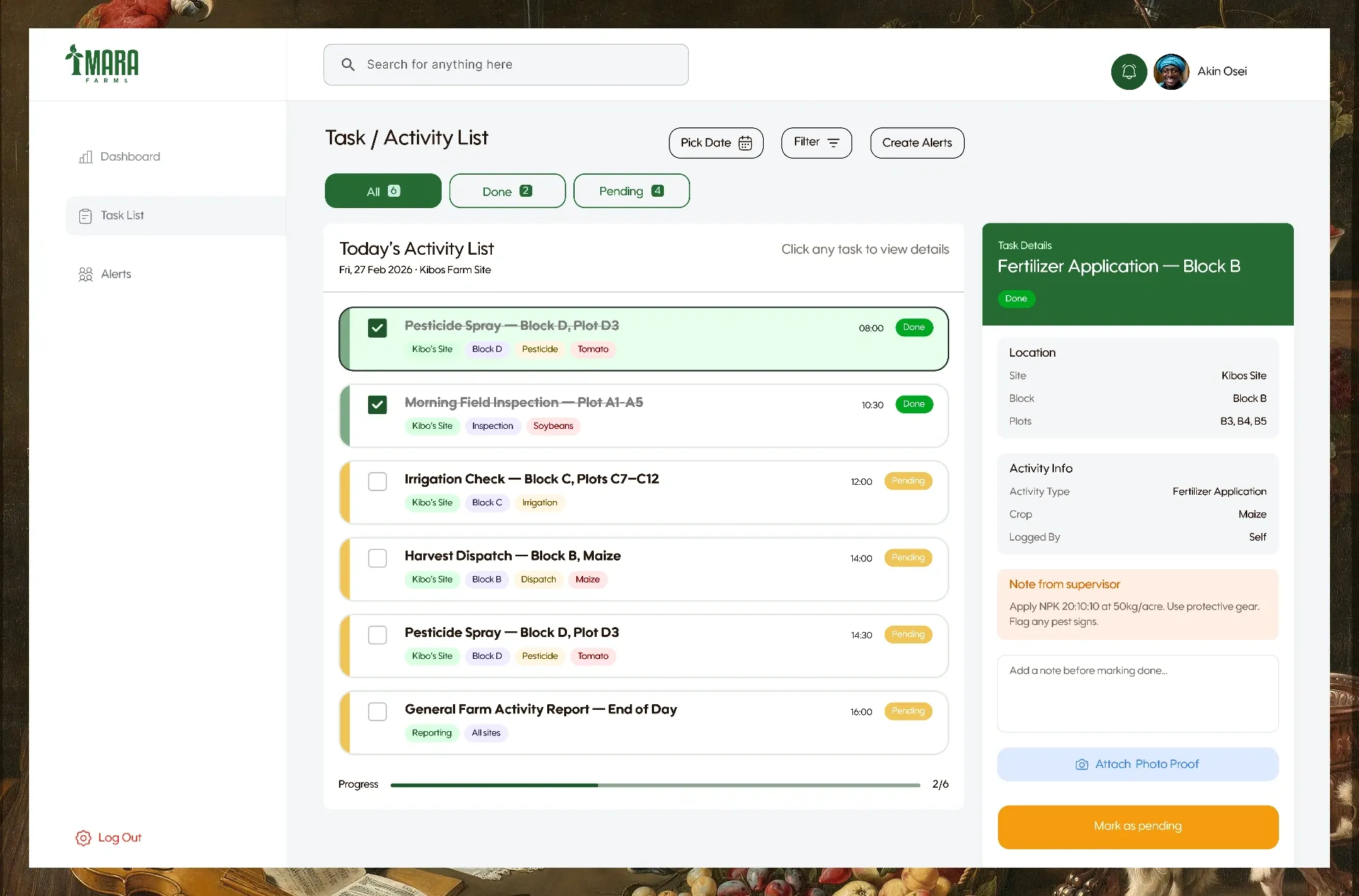
Task: Uncheck Morning Field Inspection task
Action: (377, 405)
